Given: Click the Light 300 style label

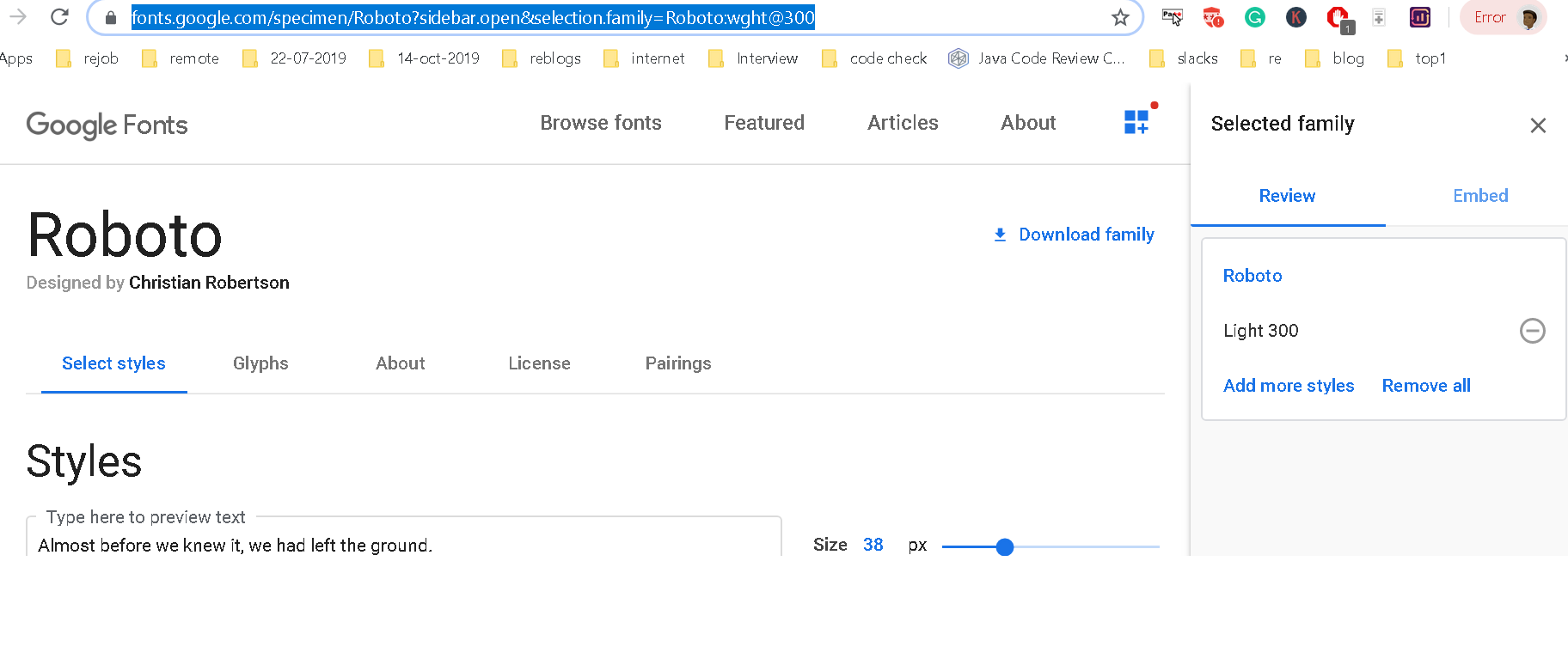Looking at the screenshot, I should pyautogui.click(x=1260, y=331).
